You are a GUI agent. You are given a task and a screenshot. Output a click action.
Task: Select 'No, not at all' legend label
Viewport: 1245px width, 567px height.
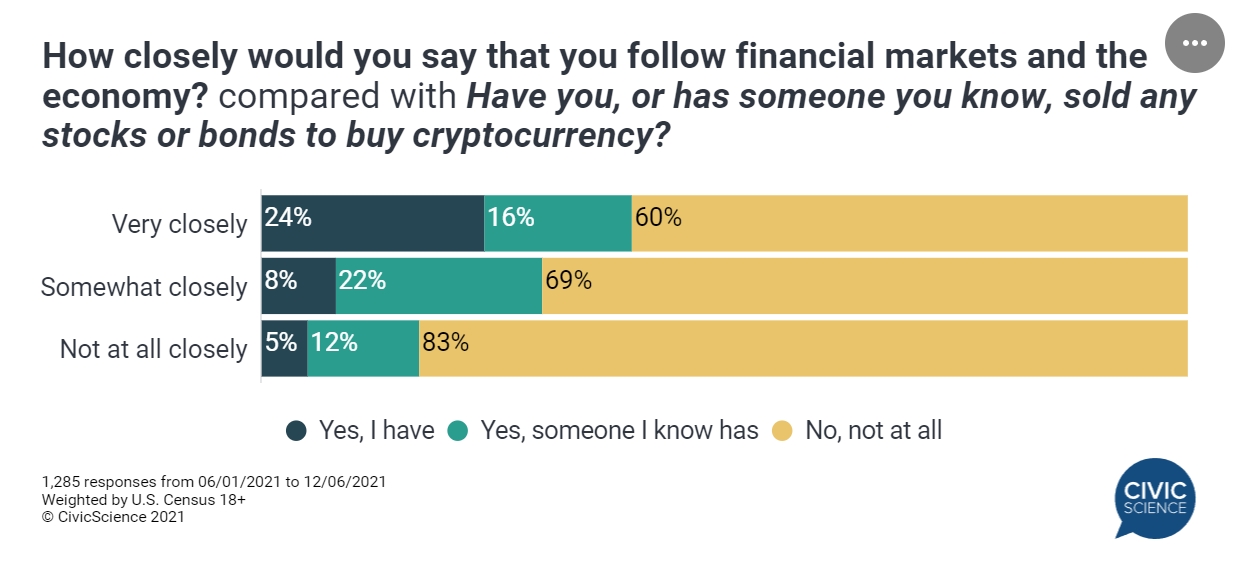click(x=873, y=431)
